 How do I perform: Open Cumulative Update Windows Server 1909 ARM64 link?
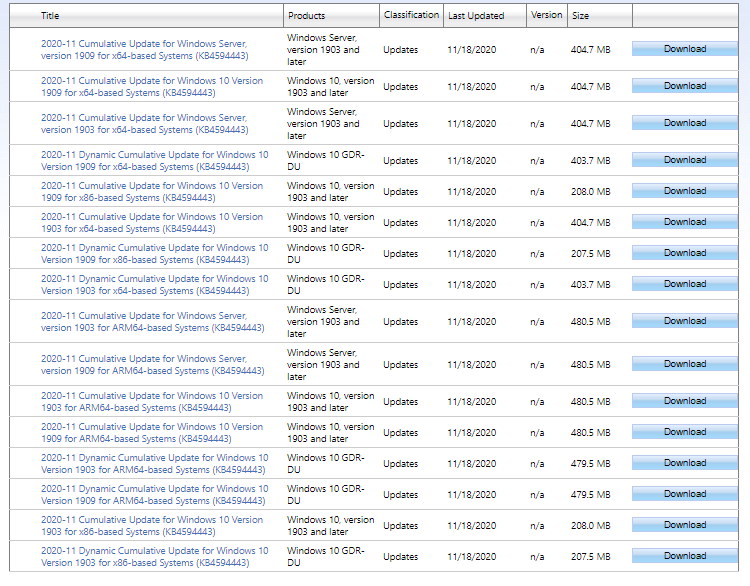tap(153, 365)
